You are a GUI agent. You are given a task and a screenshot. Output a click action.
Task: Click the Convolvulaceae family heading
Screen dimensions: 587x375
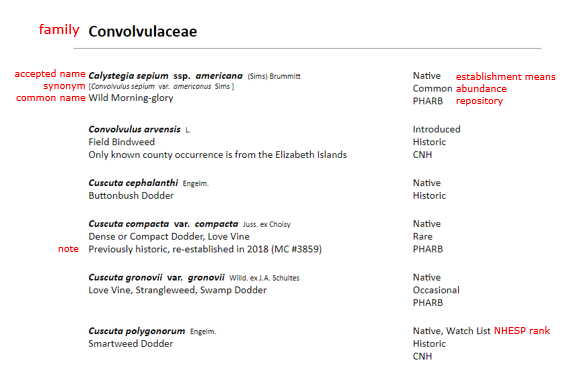[x=143, y=31]
